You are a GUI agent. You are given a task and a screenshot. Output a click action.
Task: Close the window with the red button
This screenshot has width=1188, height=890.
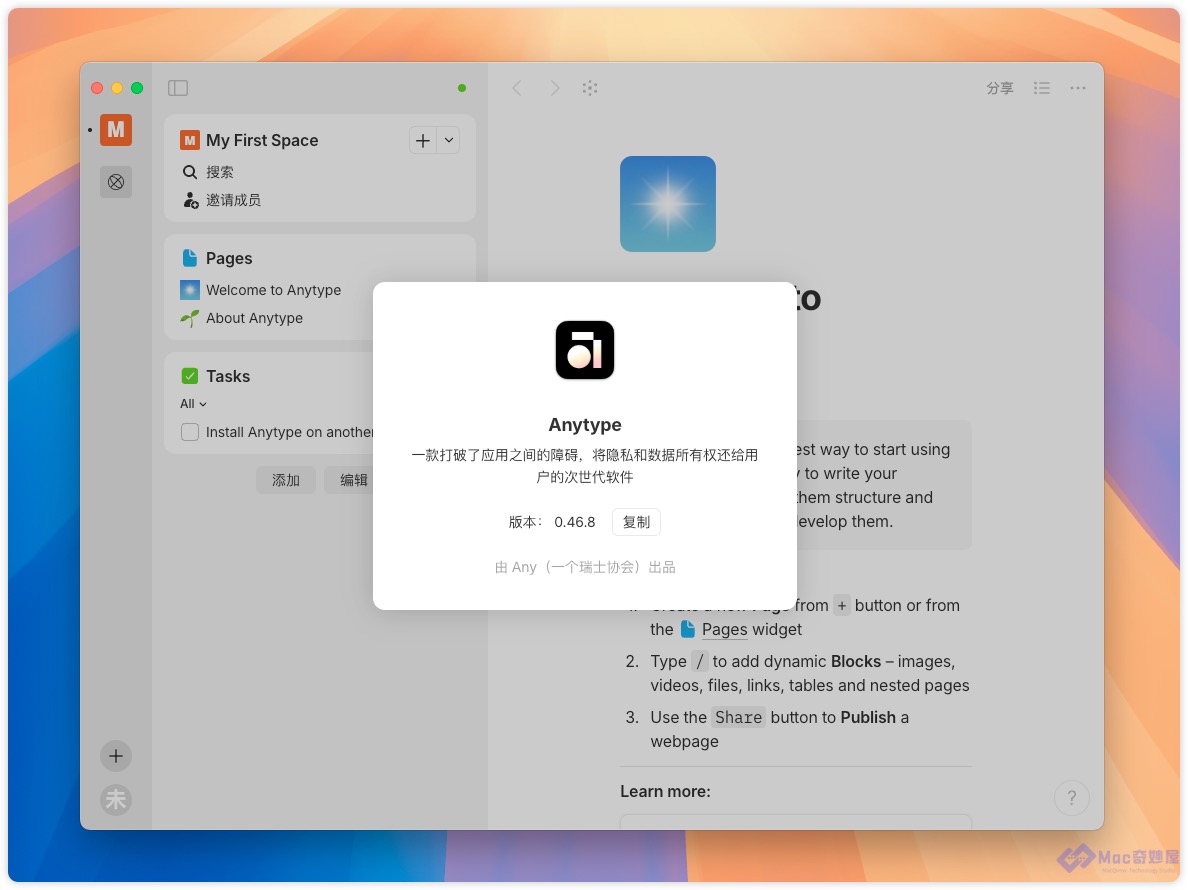97,88
